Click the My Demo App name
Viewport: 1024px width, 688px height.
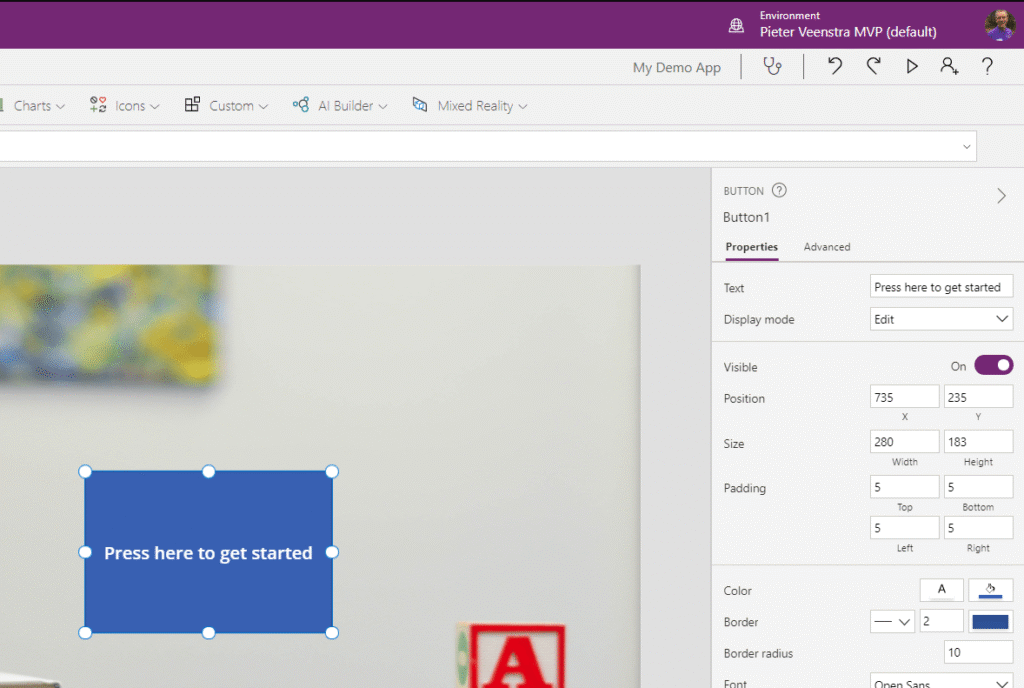click(x=677, y=67)
